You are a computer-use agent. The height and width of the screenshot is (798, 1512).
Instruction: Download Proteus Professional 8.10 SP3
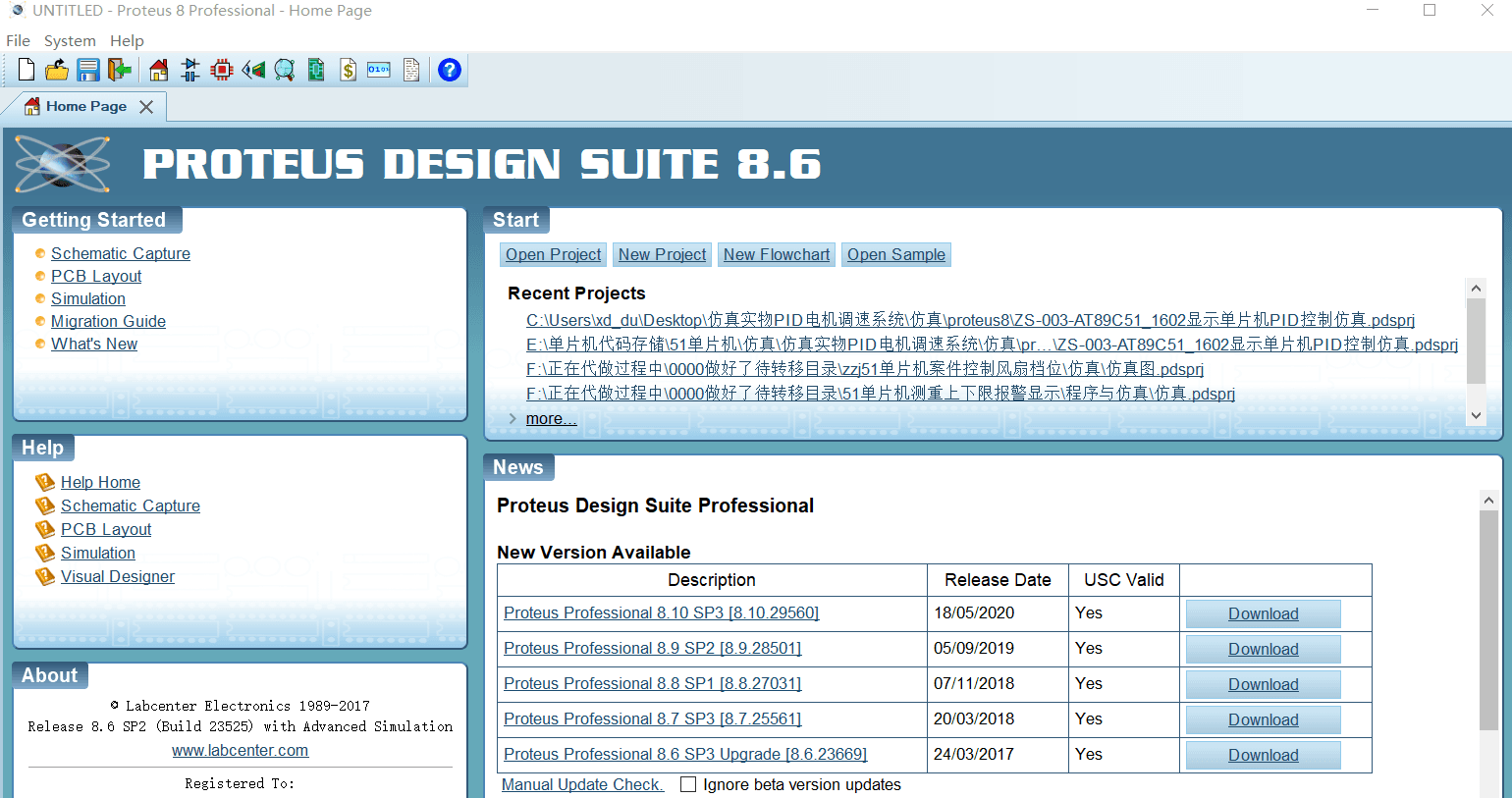pyautogui.click(x=1263, y=613)
